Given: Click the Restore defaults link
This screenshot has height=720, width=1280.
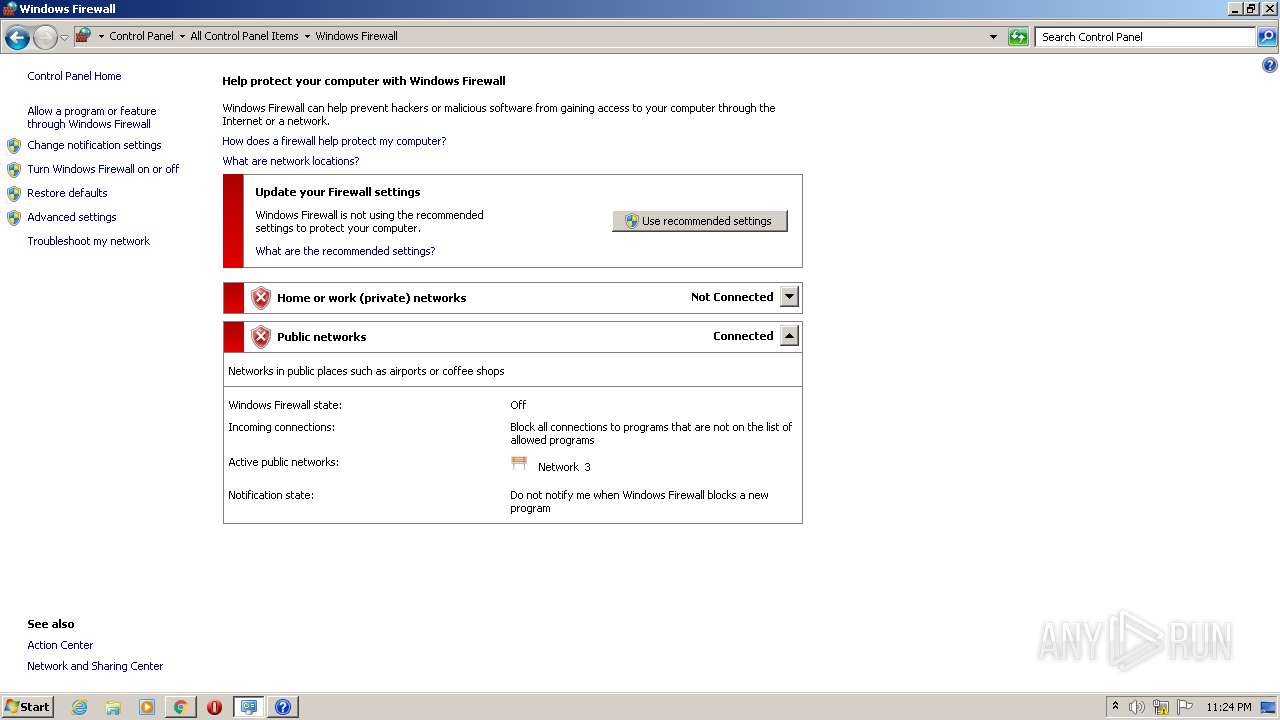Looking at the screenshot, I should tap(67, 193).
